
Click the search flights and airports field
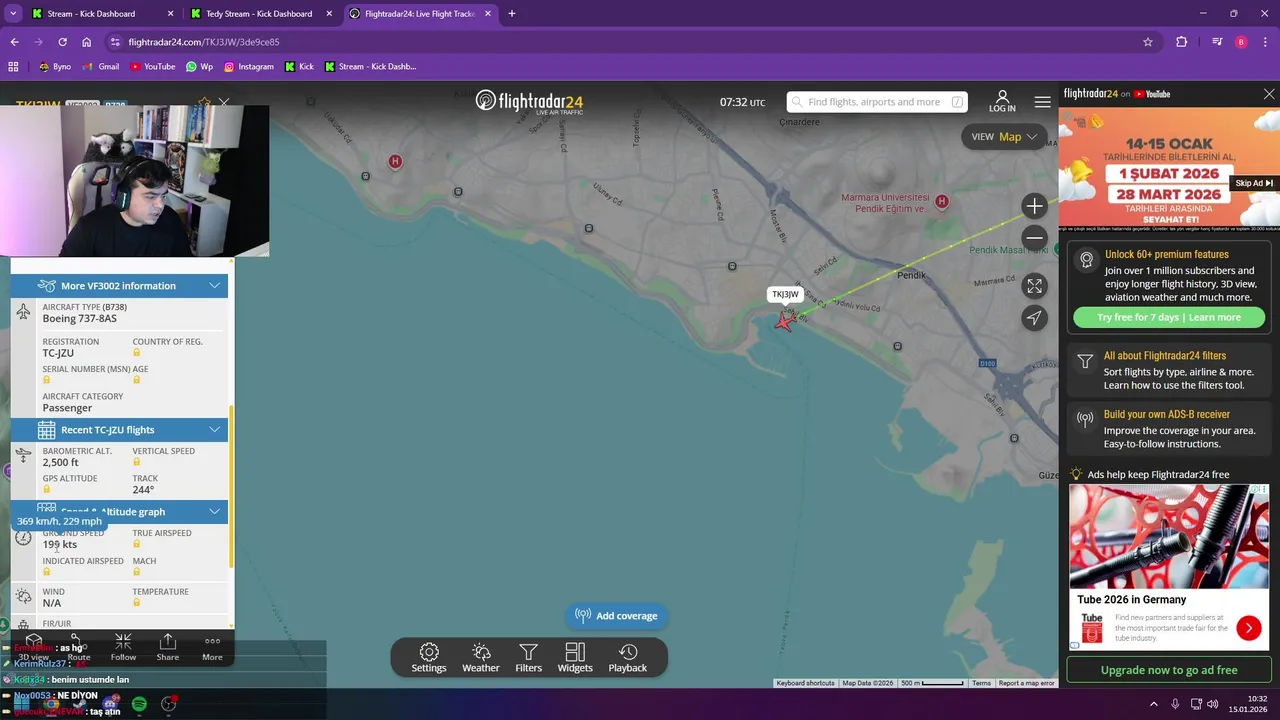[877, 102]
